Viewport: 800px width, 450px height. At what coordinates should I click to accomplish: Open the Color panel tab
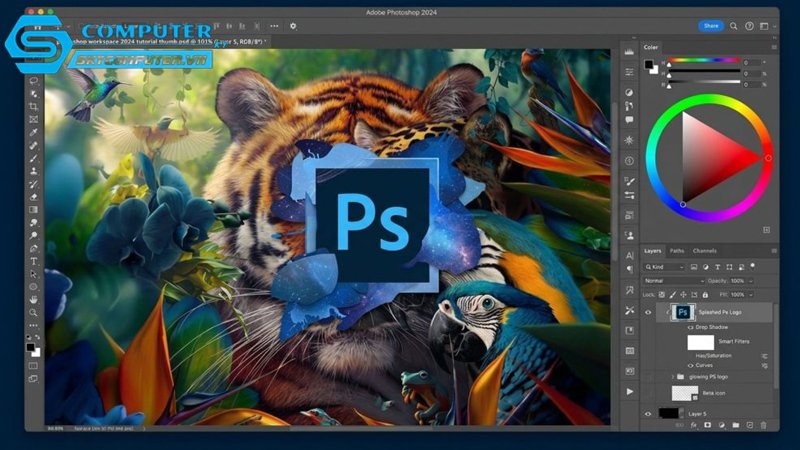651,47
